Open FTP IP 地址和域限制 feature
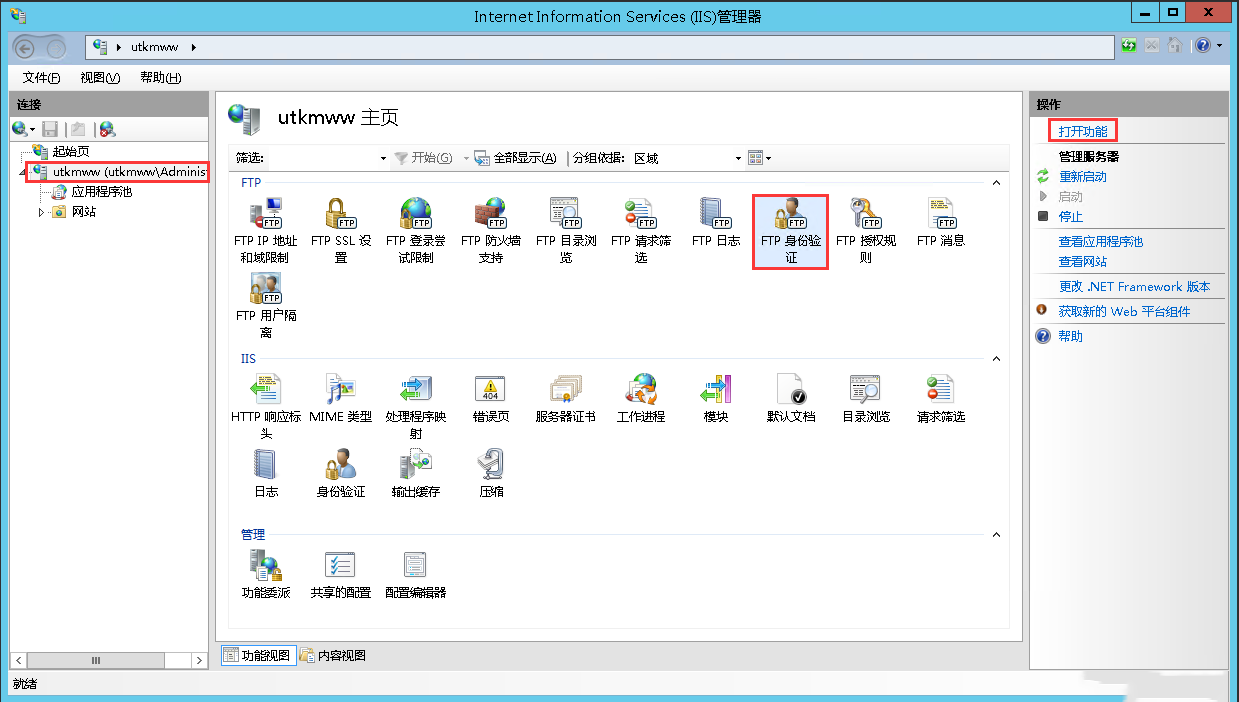 pyautogui.click(x=265, y=230)
